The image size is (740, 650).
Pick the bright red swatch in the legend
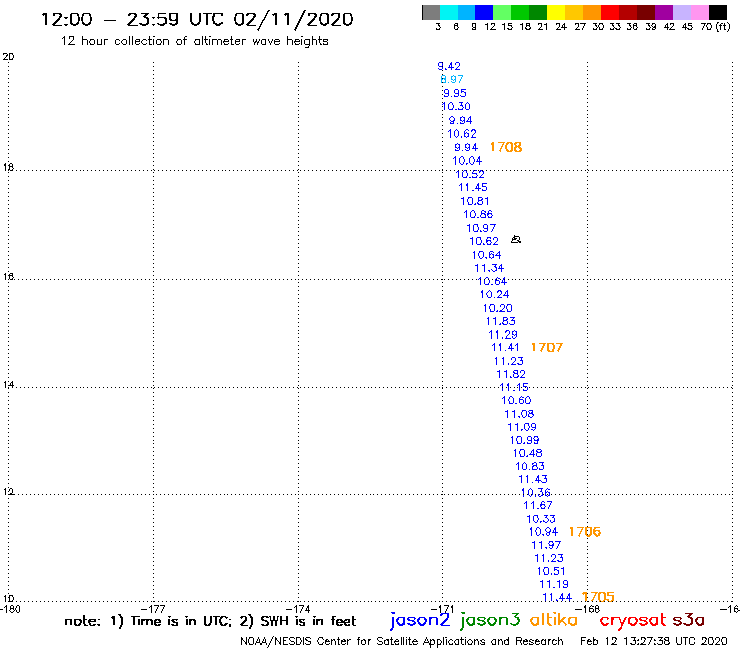(610, 12)
